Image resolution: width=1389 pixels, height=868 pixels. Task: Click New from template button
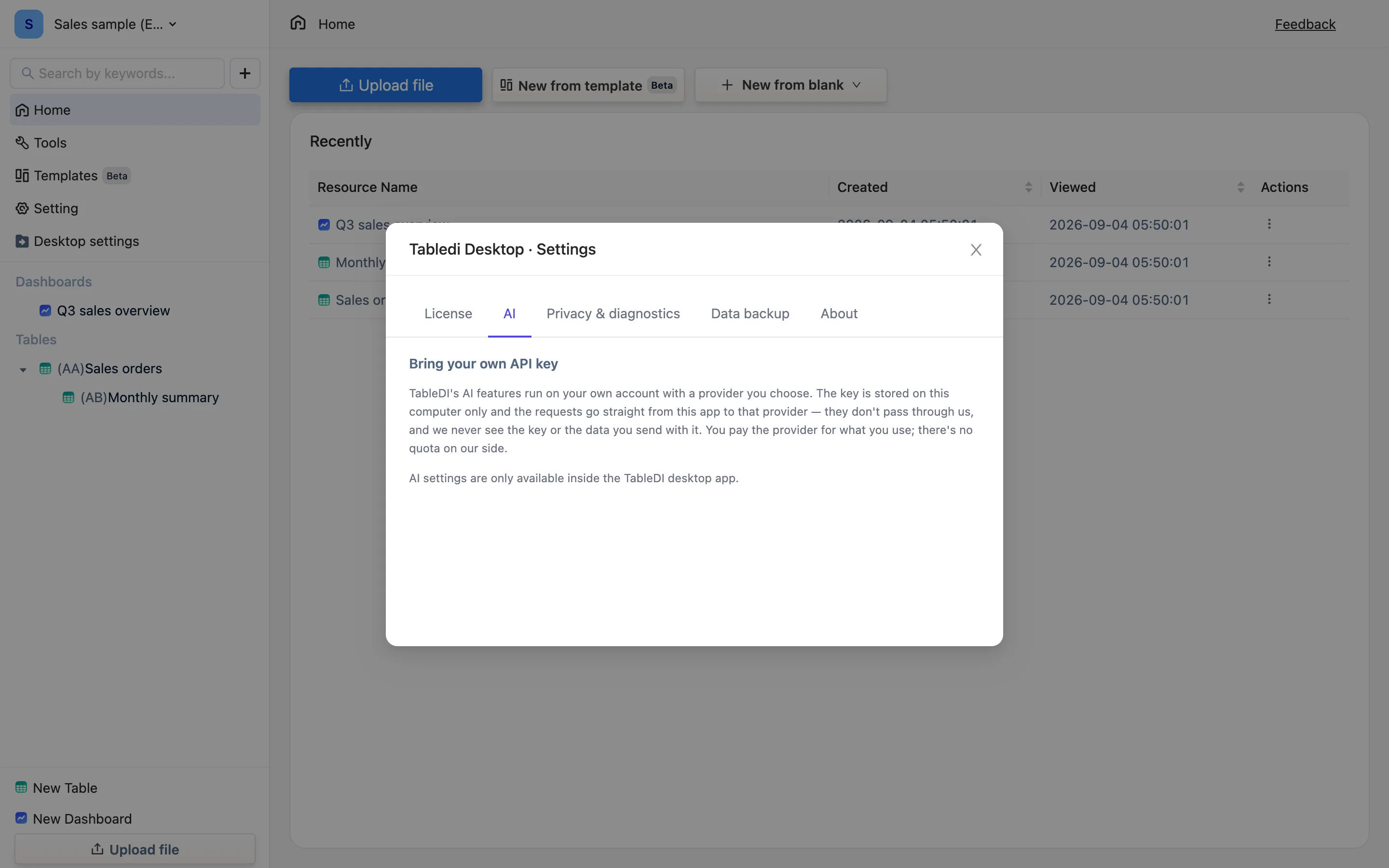pos(588,85)
